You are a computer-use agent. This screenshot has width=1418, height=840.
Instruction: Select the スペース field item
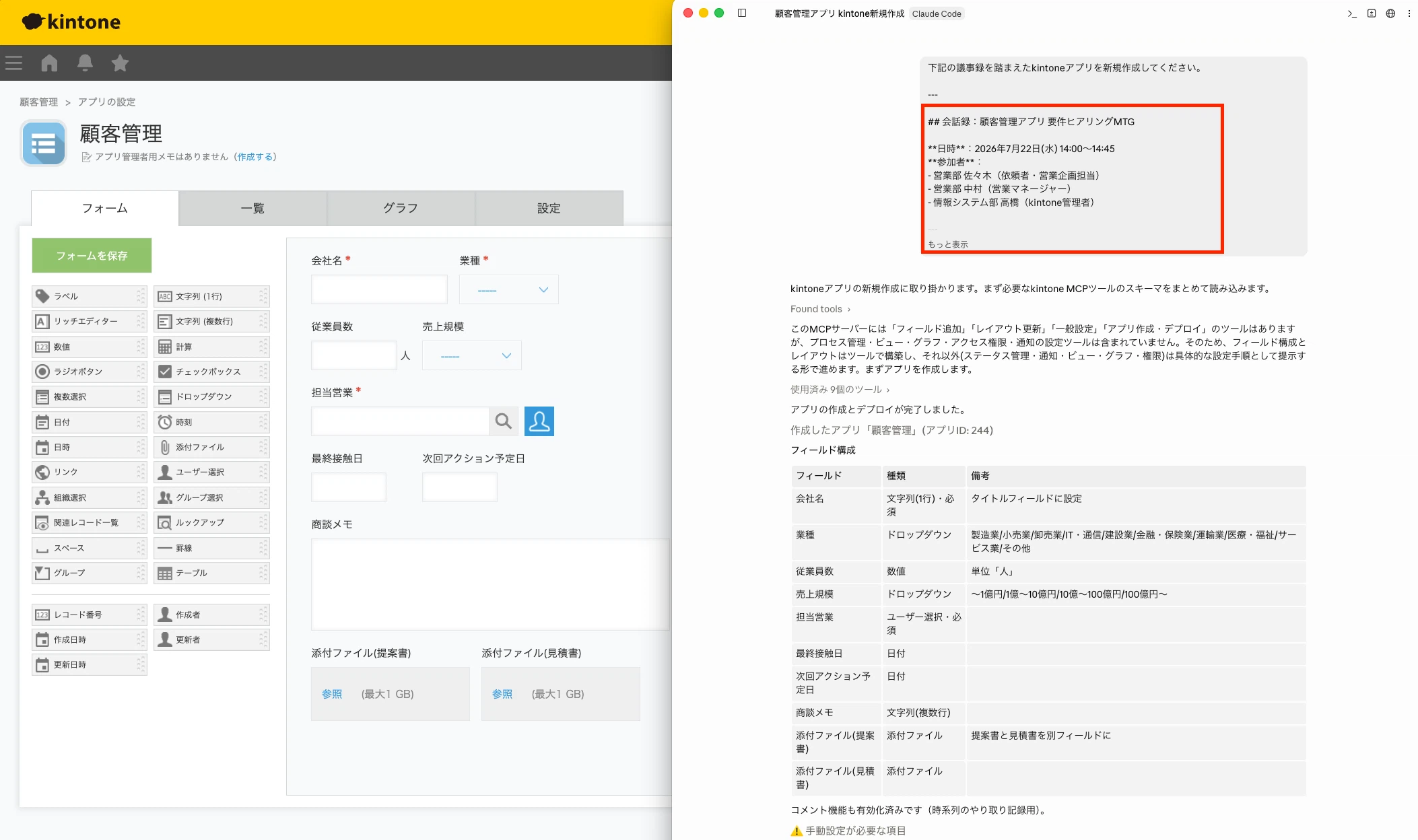(89, 548)
